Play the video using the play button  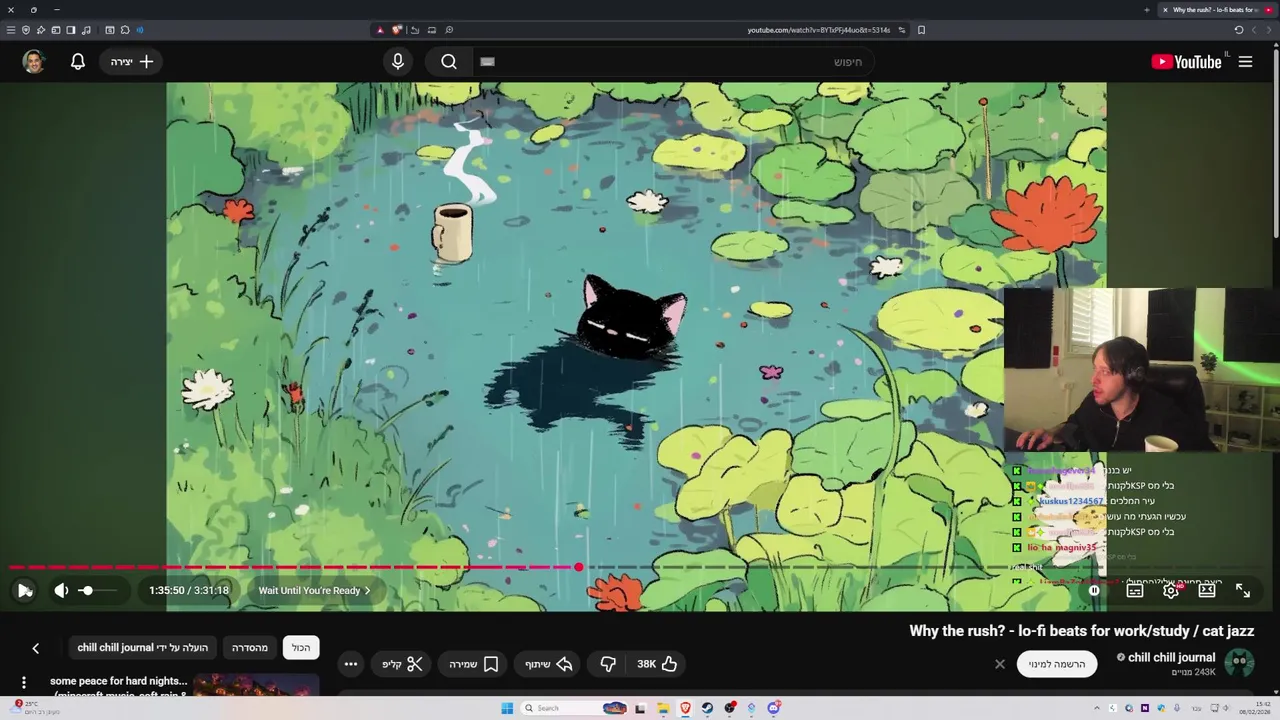(24, 591)
